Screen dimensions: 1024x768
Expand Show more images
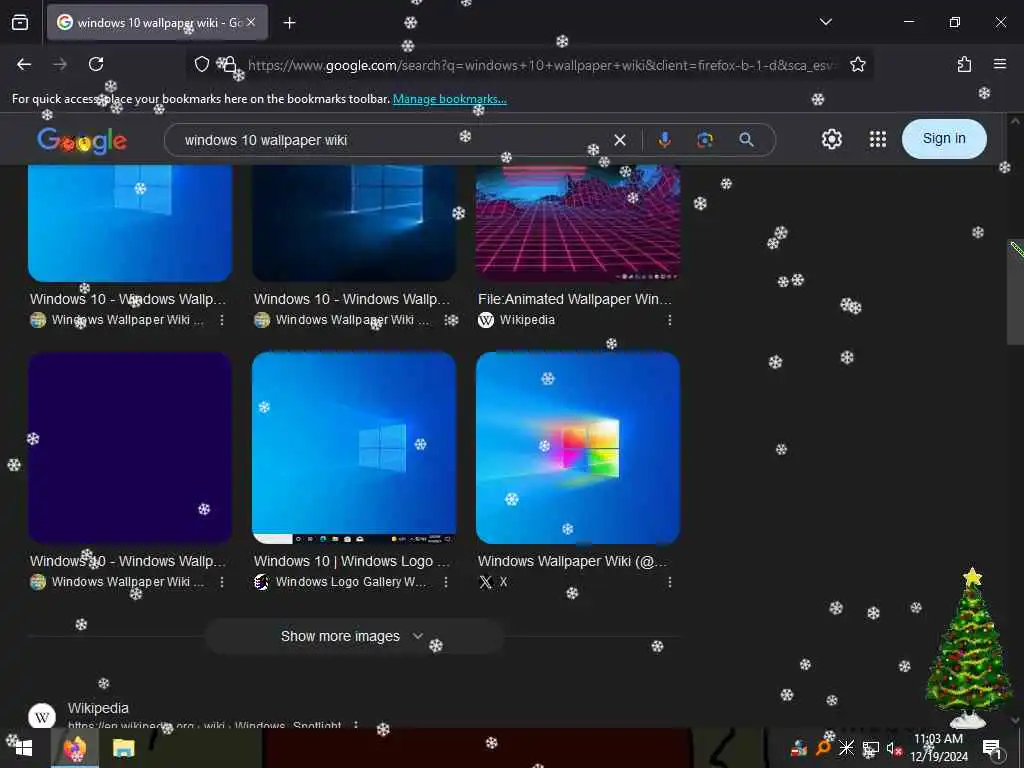[x=353, y=636]
